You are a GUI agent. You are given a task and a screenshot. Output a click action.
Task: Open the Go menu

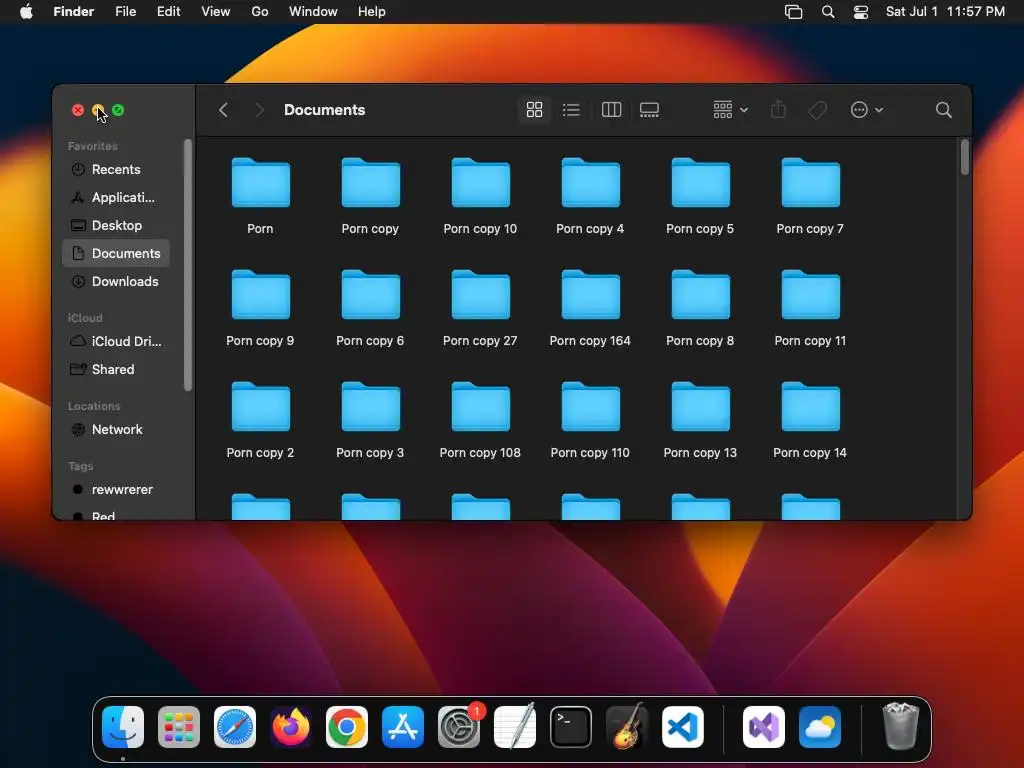click(x=260, y=12)
